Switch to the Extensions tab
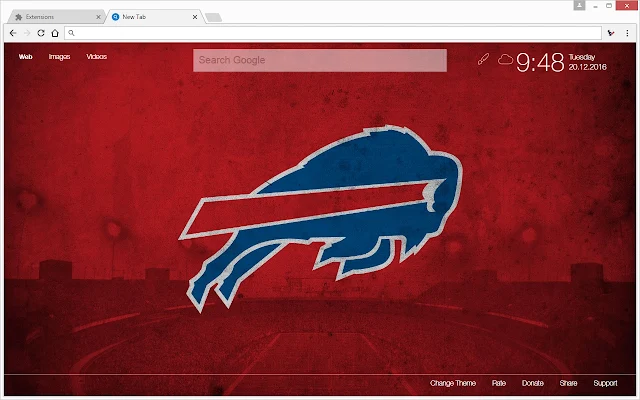 [55, 17]
